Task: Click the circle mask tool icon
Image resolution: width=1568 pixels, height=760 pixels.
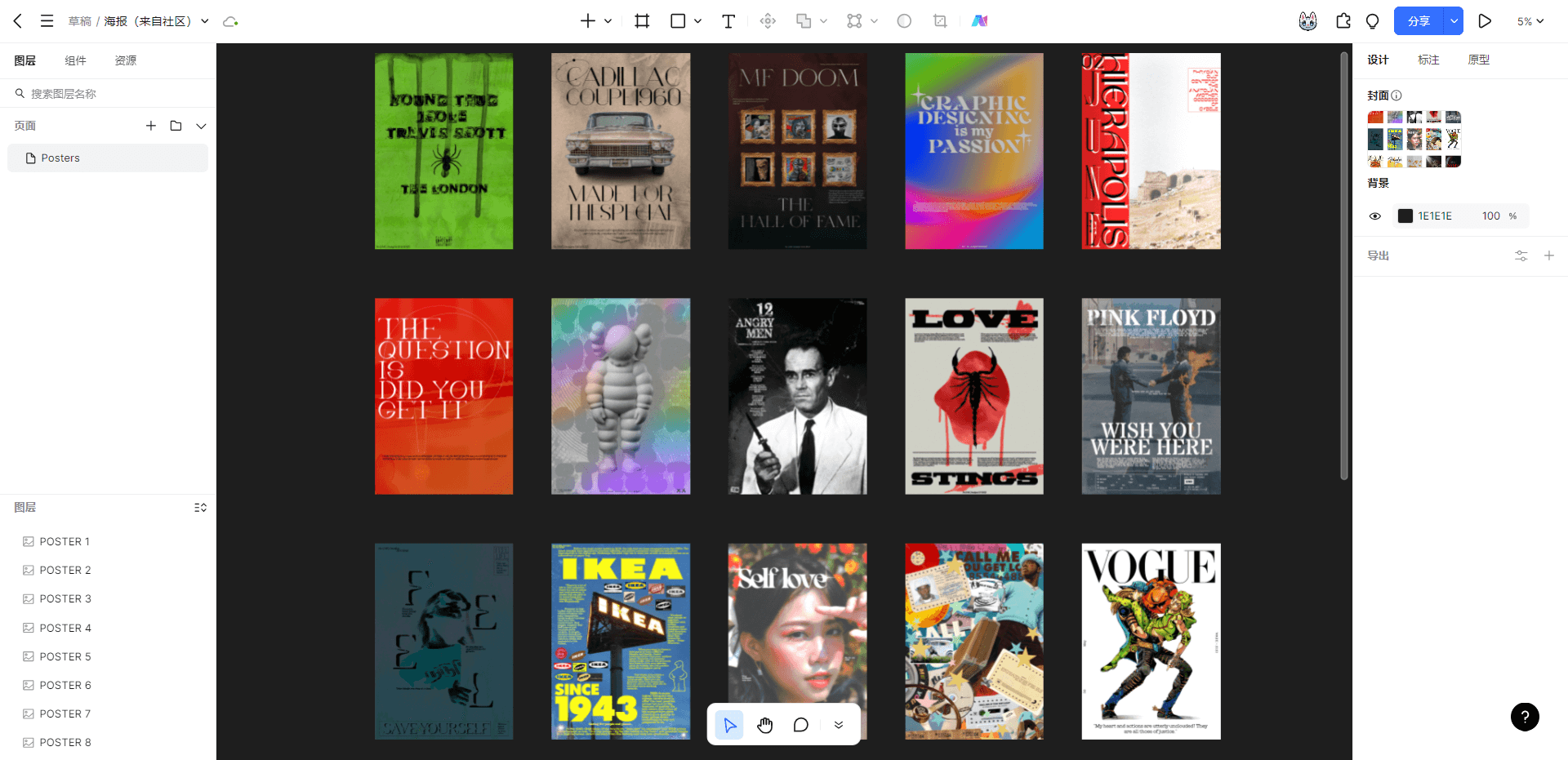Action: [904, 21]
